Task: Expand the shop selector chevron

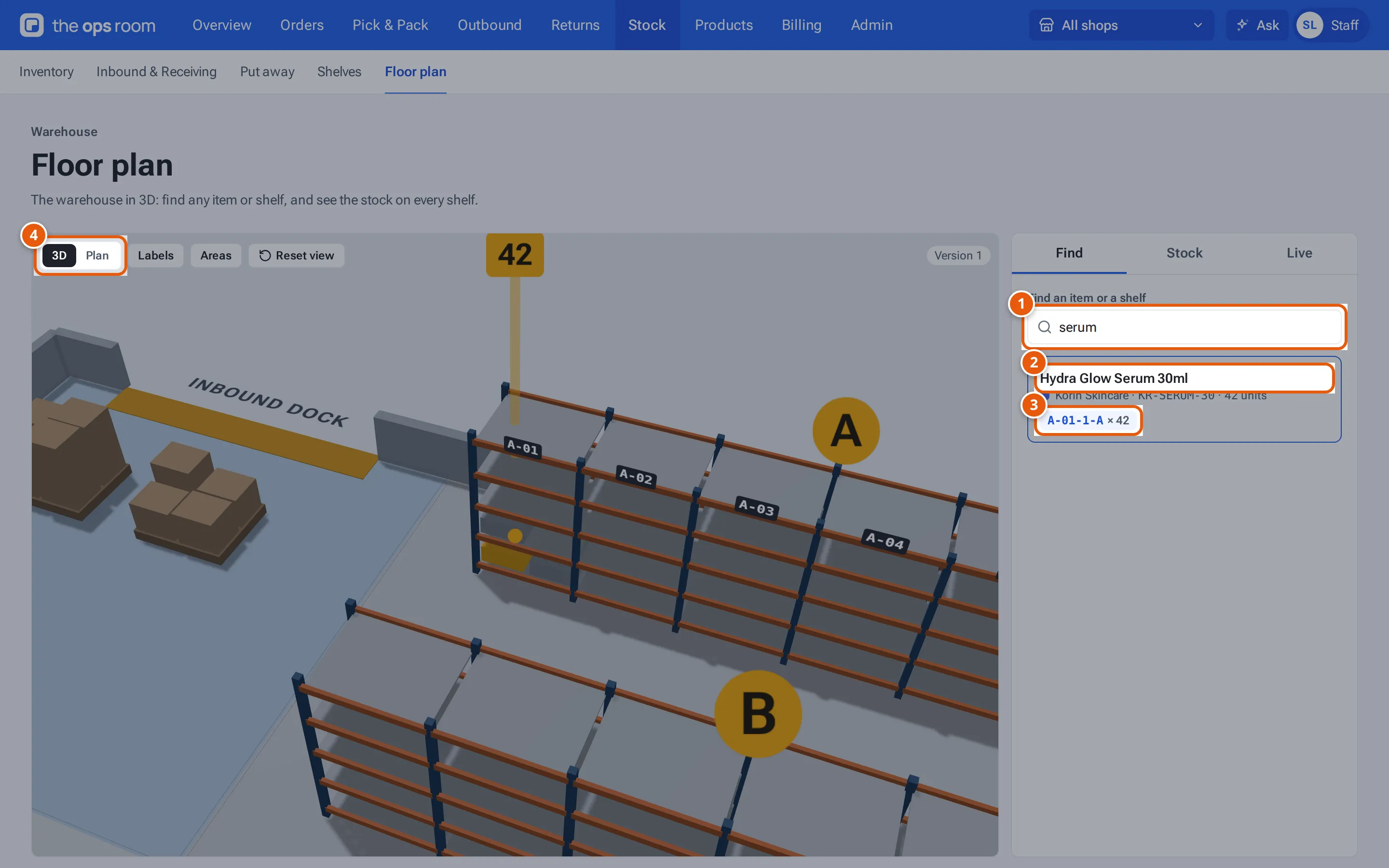Action: tap(1198, 25)
